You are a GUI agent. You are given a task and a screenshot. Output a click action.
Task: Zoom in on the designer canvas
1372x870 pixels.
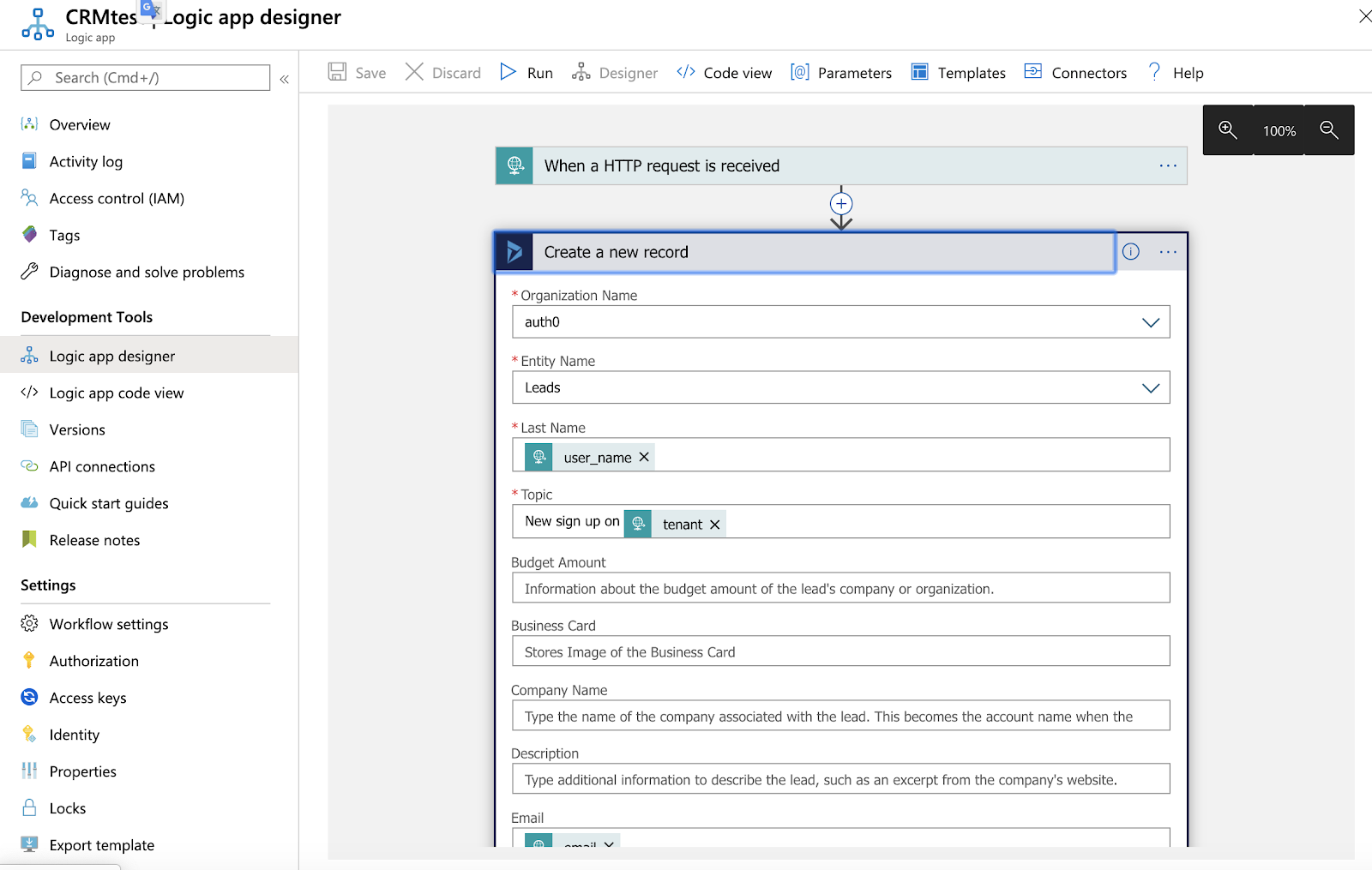point(1228,130)
